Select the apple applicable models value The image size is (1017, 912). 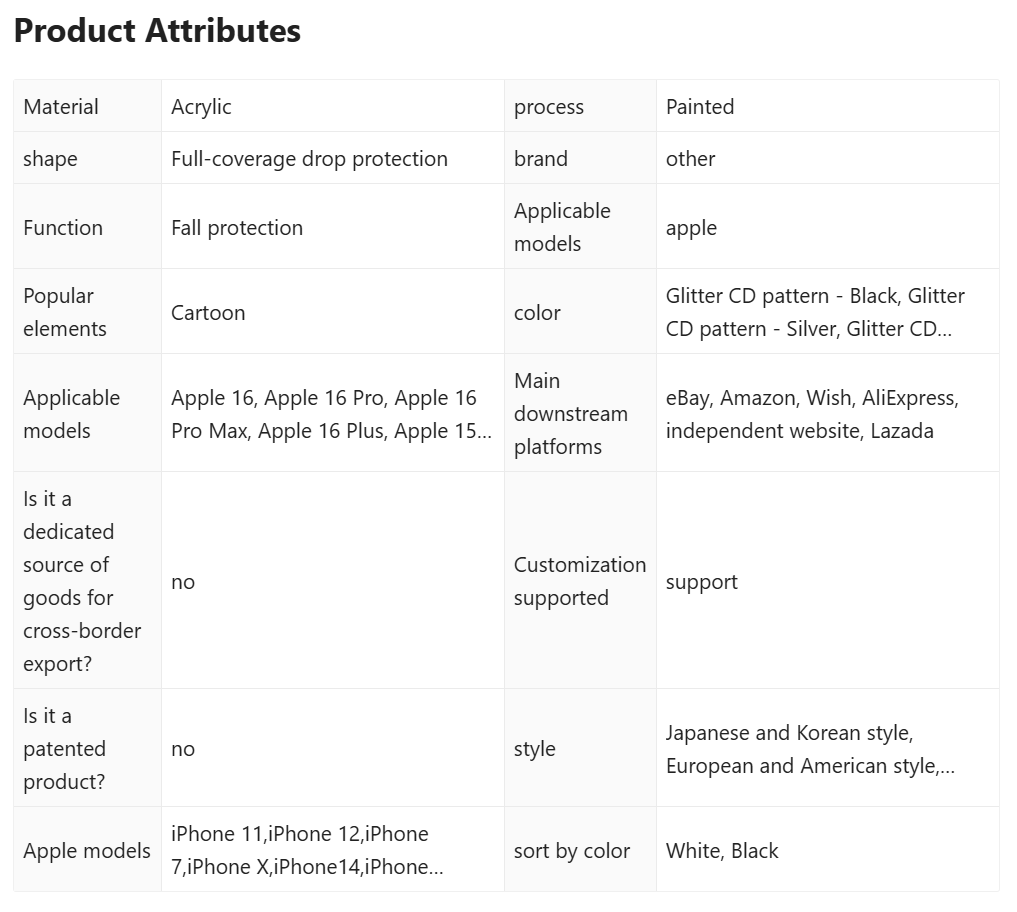[x=691, y=228]
